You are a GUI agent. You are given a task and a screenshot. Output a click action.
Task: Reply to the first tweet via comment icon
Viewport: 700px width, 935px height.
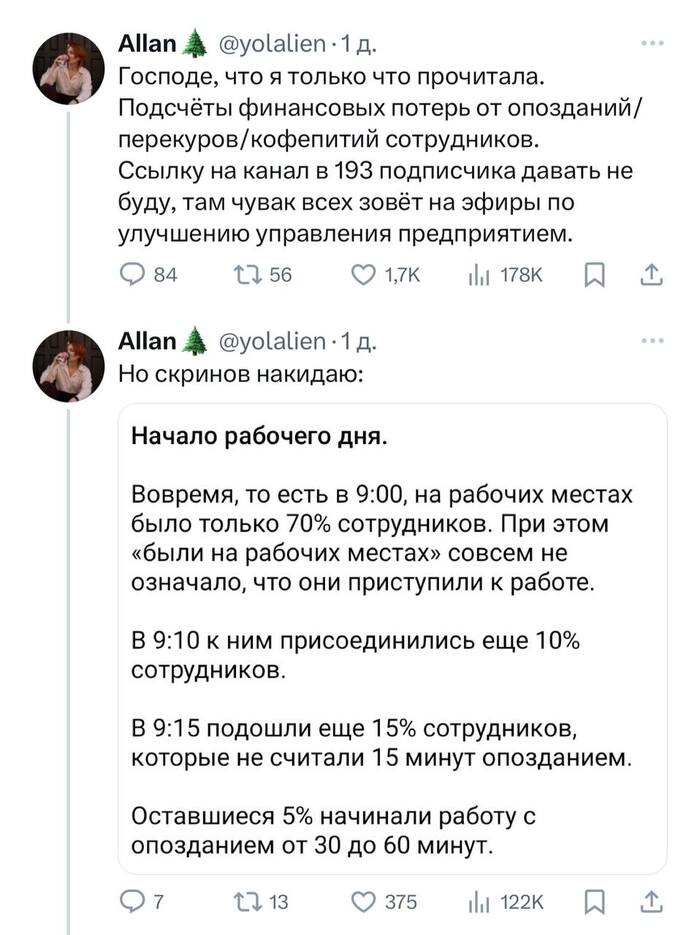[x=133, y=274]
